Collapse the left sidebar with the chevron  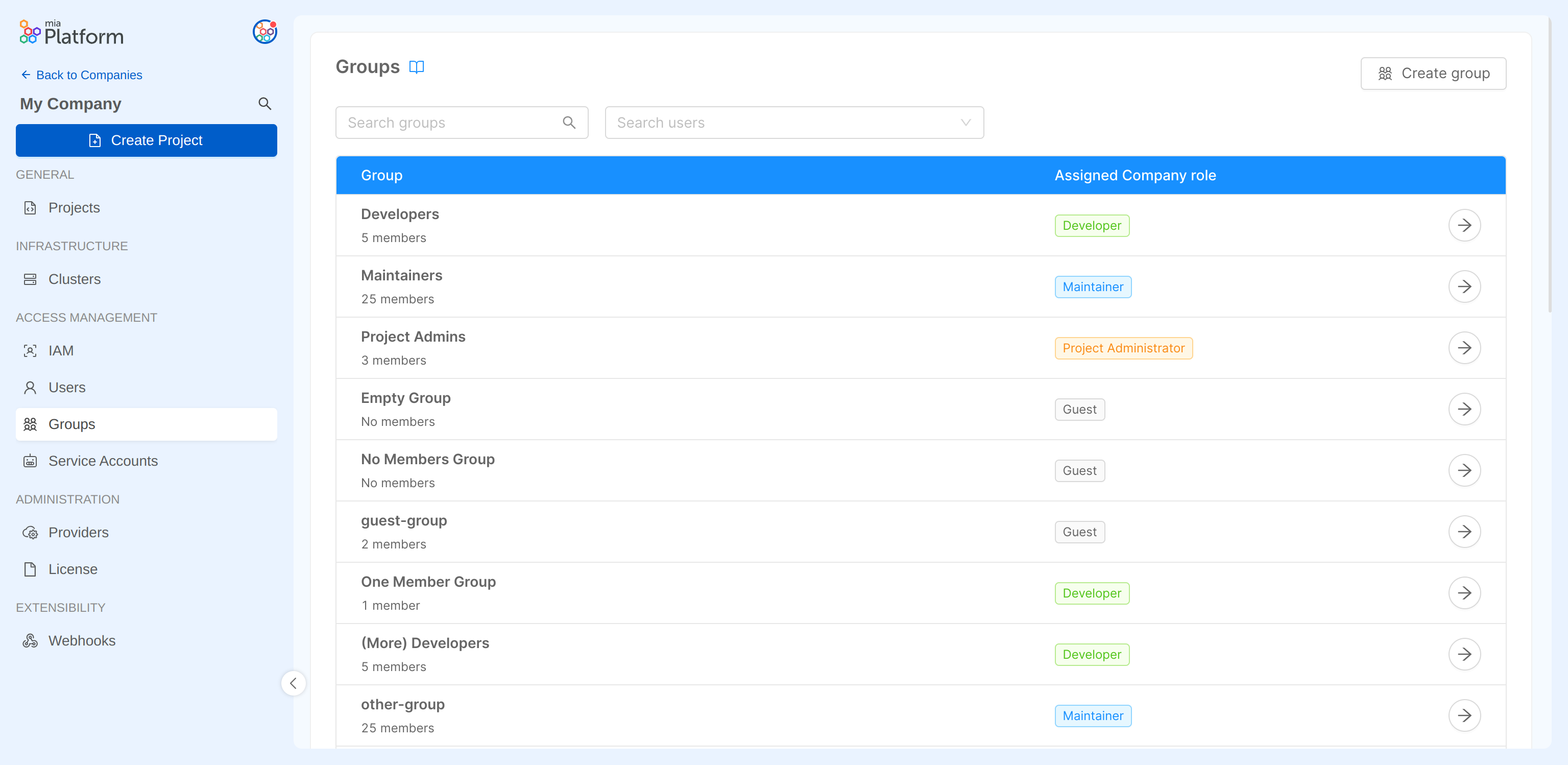coord(294,683)
